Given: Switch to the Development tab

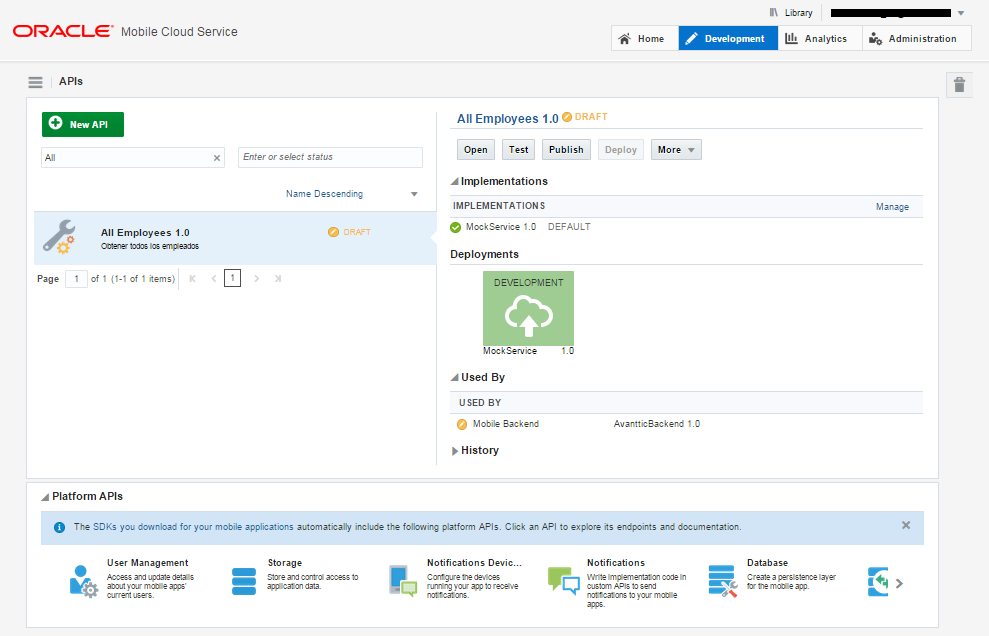Looking at the screenshot, I should click(x=728, y=38).
